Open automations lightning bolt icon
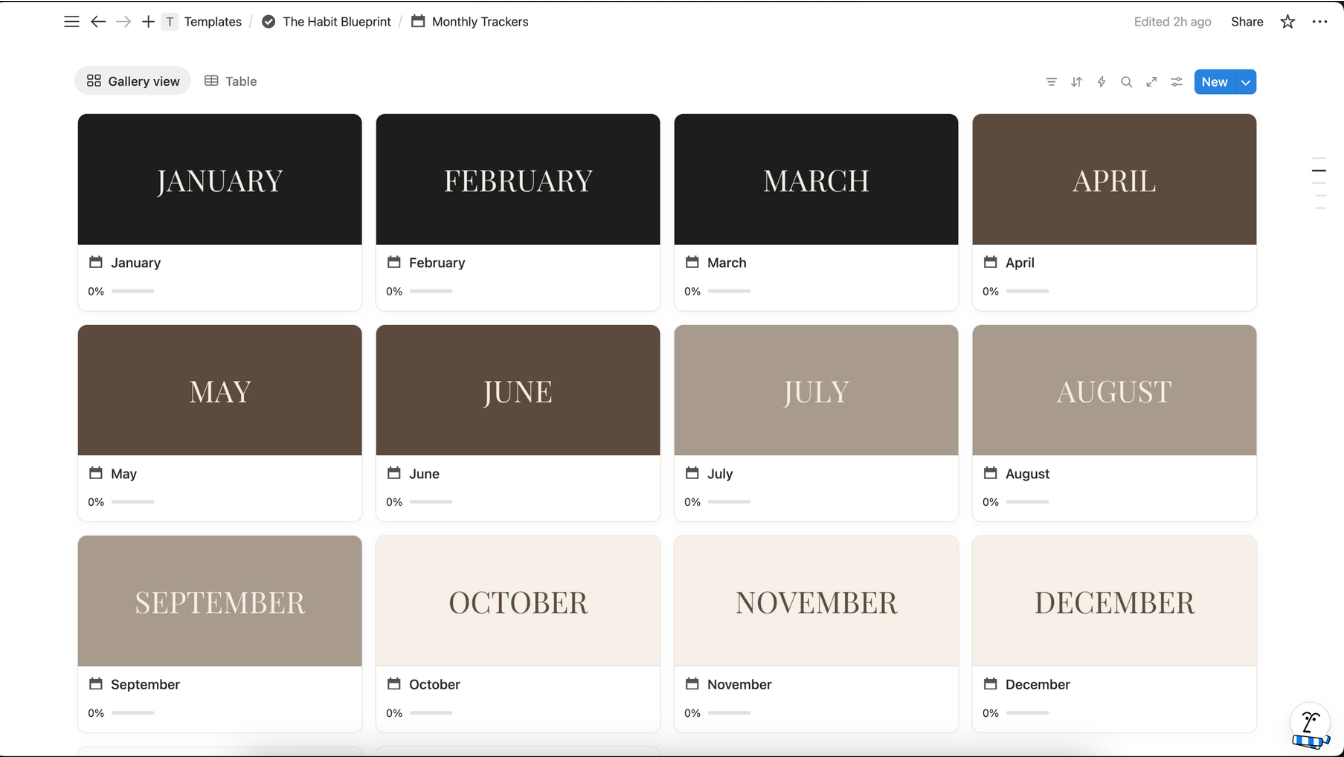Screen dimensions: 1344x757 pyautogui.click(x=1101, y=82)
